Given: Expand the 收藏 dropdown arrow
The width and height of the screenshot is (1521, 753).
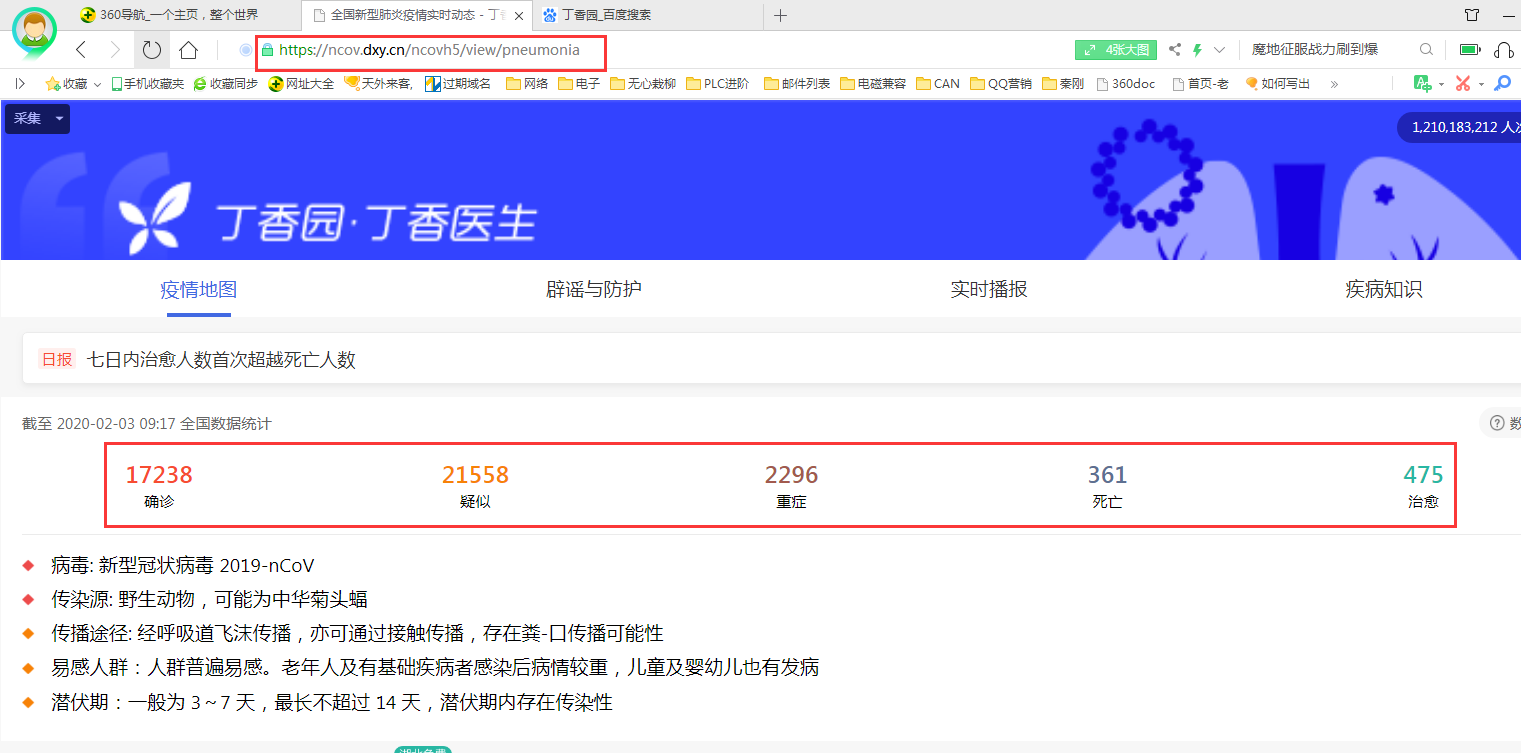Looking at the screenshot, I should (x=97, y=84).
